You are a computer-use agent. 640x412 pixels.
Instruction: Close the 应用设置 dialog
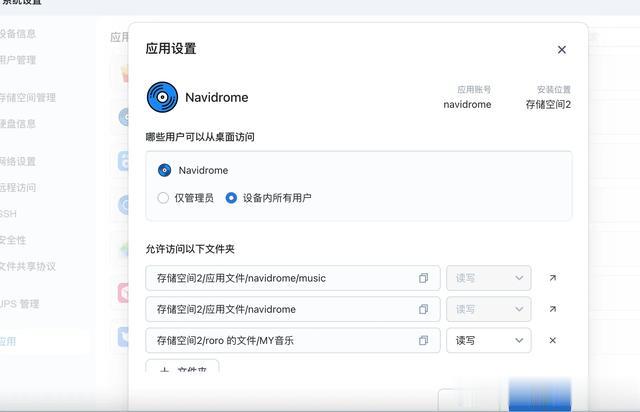pyautogui.click(x=562, y=50)
